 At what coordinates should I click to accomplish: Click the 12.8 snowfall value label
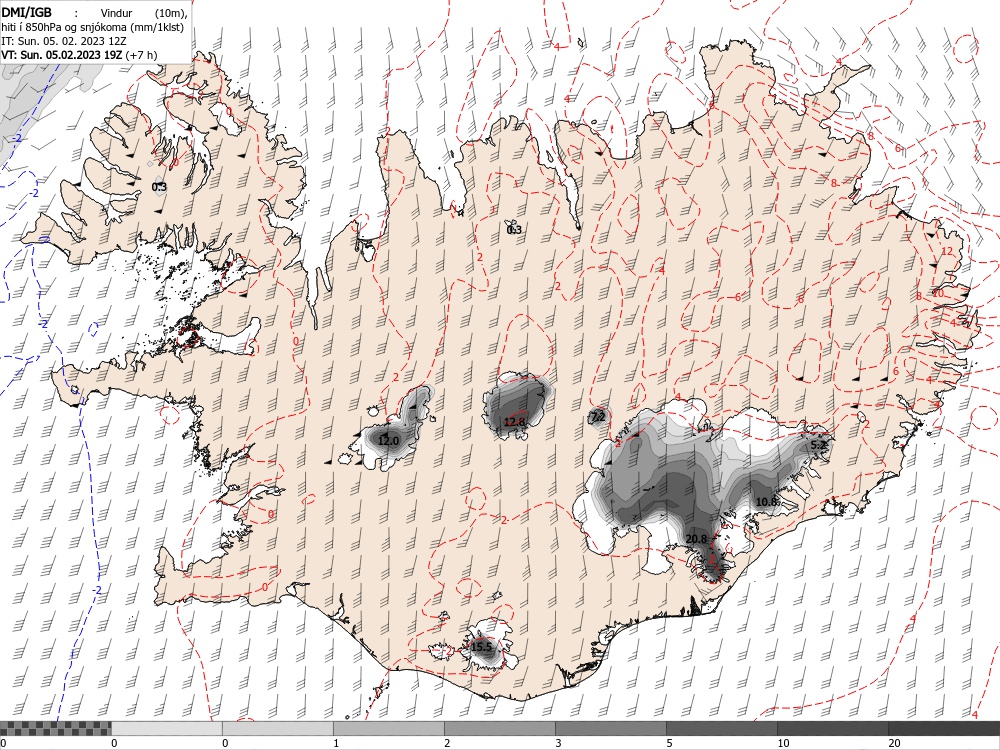514,422
